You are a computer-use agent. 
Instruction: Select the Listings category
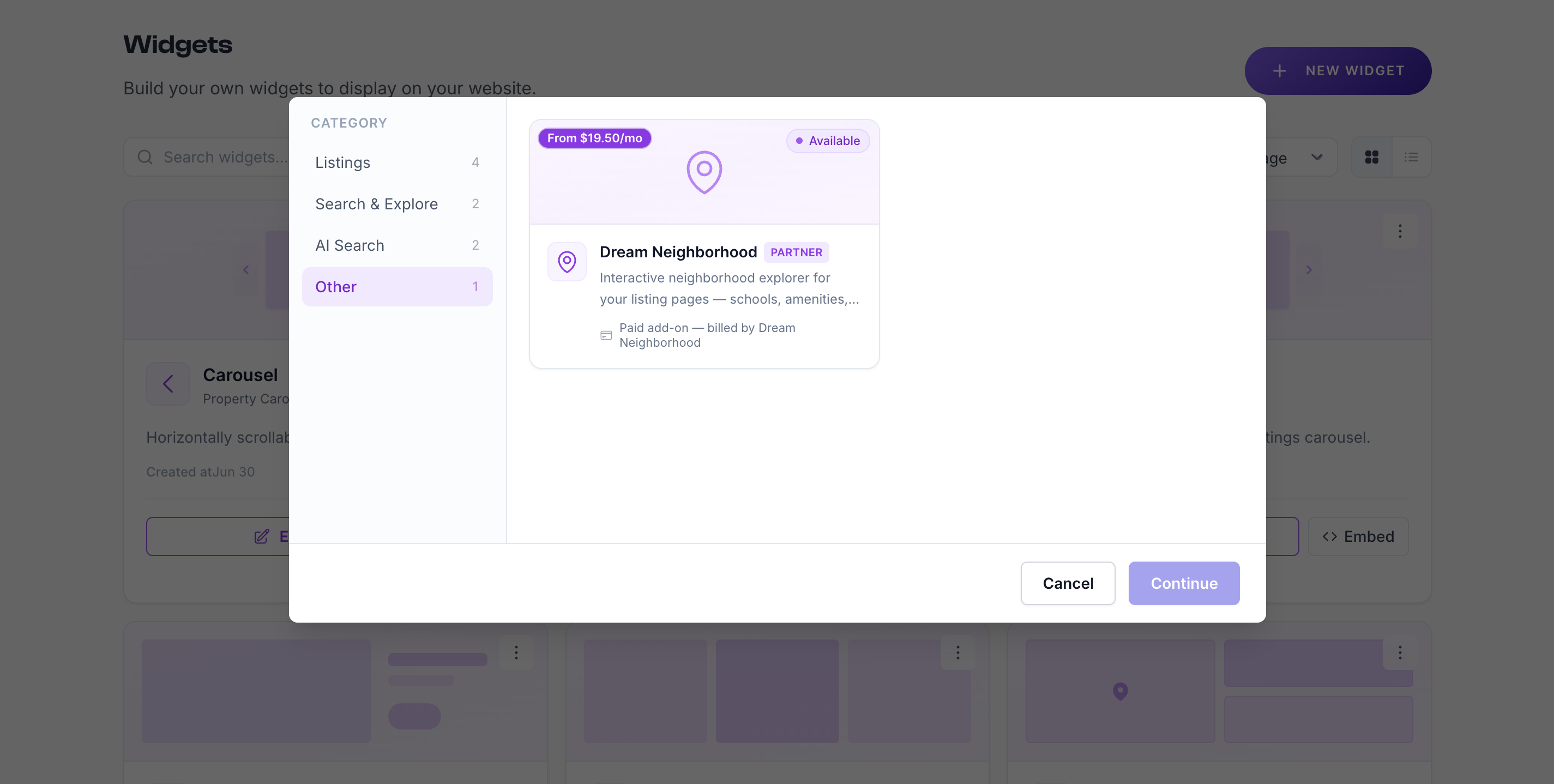point(397,162)
